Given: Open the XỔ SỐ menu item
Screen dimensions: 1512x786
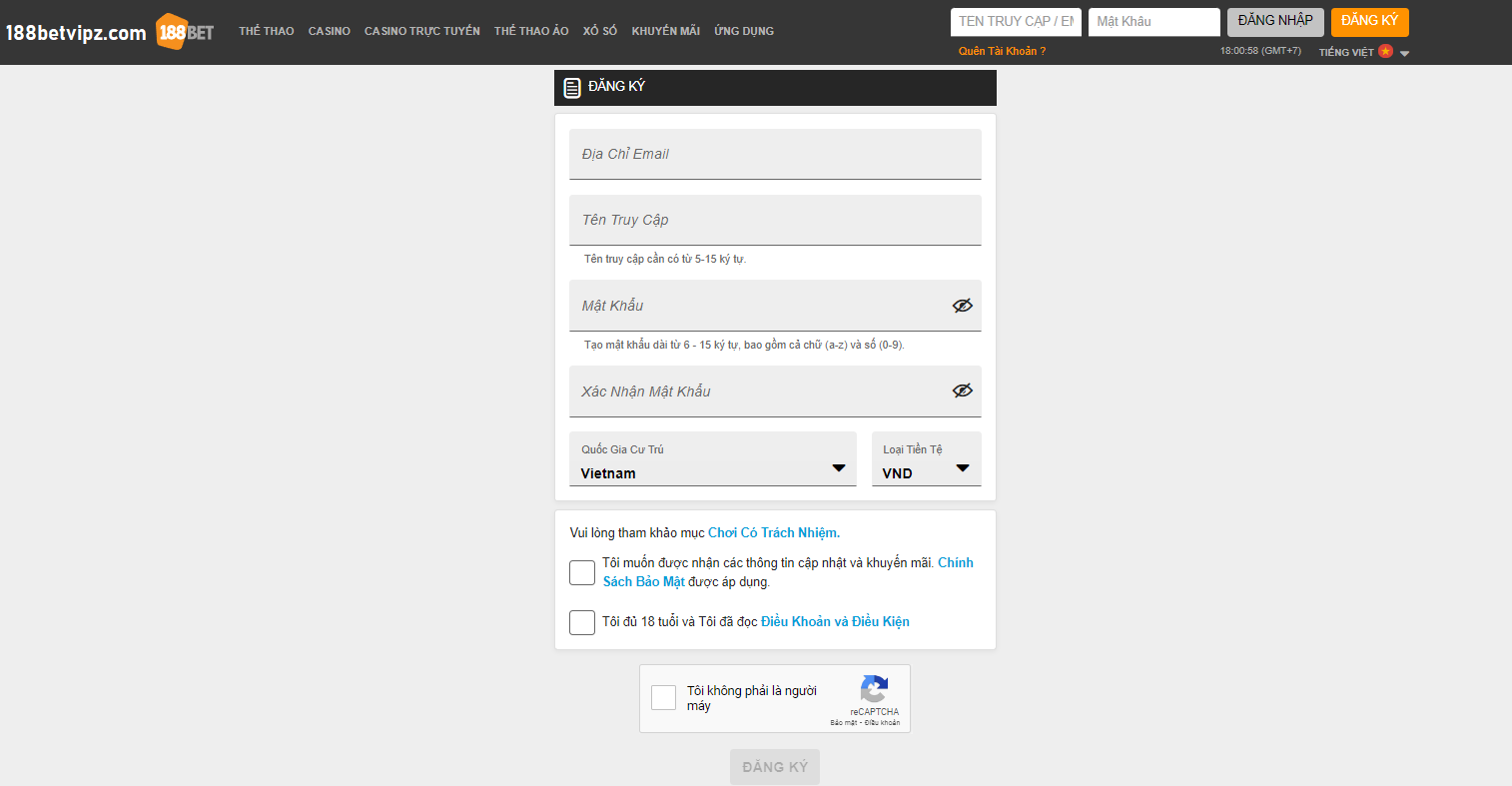Looking at the screenshot, I should [600, 31].
